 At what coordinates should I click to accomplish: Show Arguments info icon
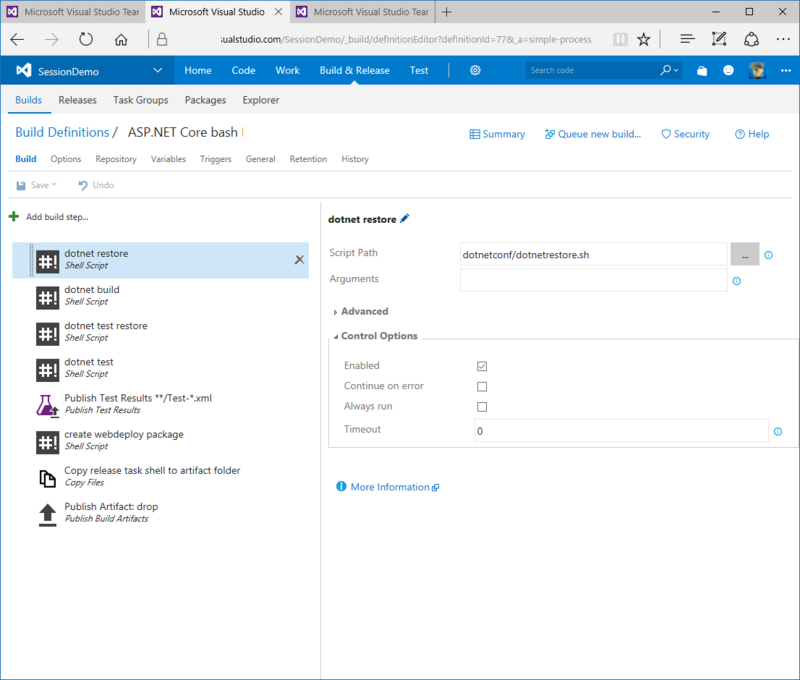(737, 281)
